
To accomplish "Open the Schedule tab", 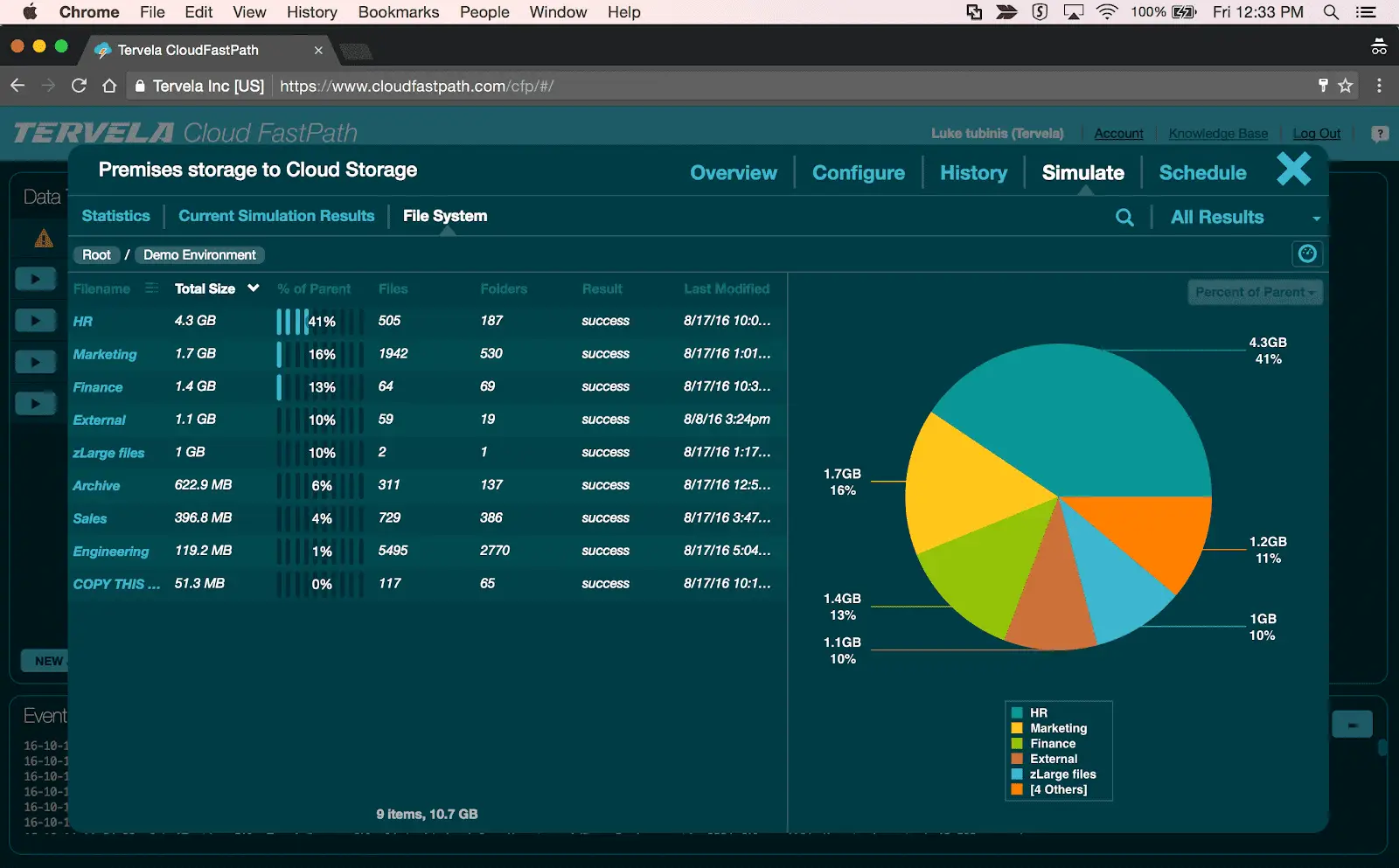I will tap(1202, 173).
